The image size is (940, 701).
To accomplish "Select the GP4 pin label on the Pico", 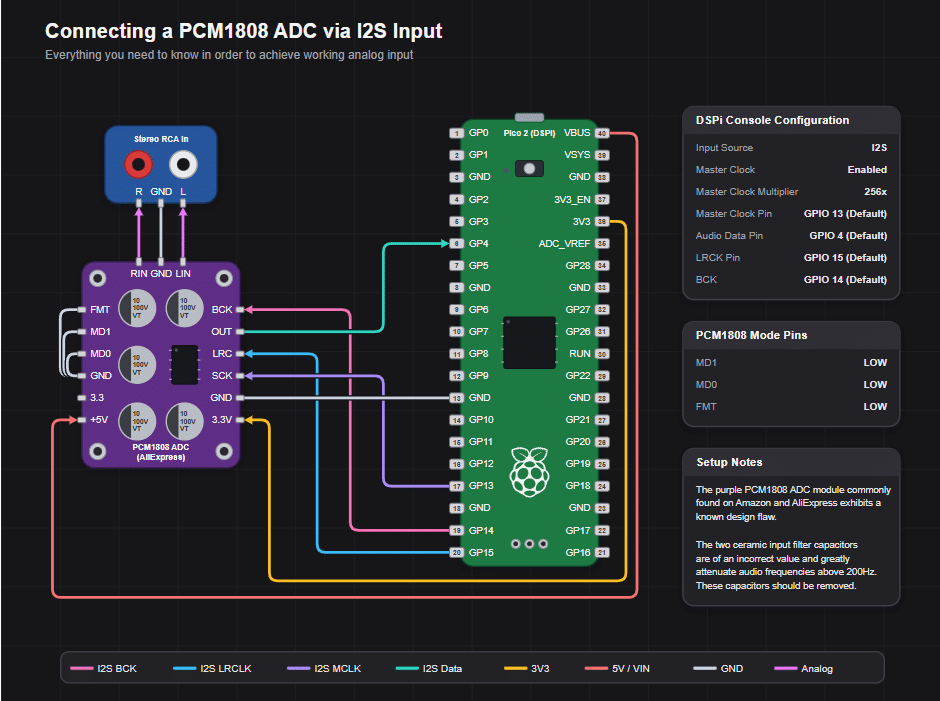I will 478,243.
